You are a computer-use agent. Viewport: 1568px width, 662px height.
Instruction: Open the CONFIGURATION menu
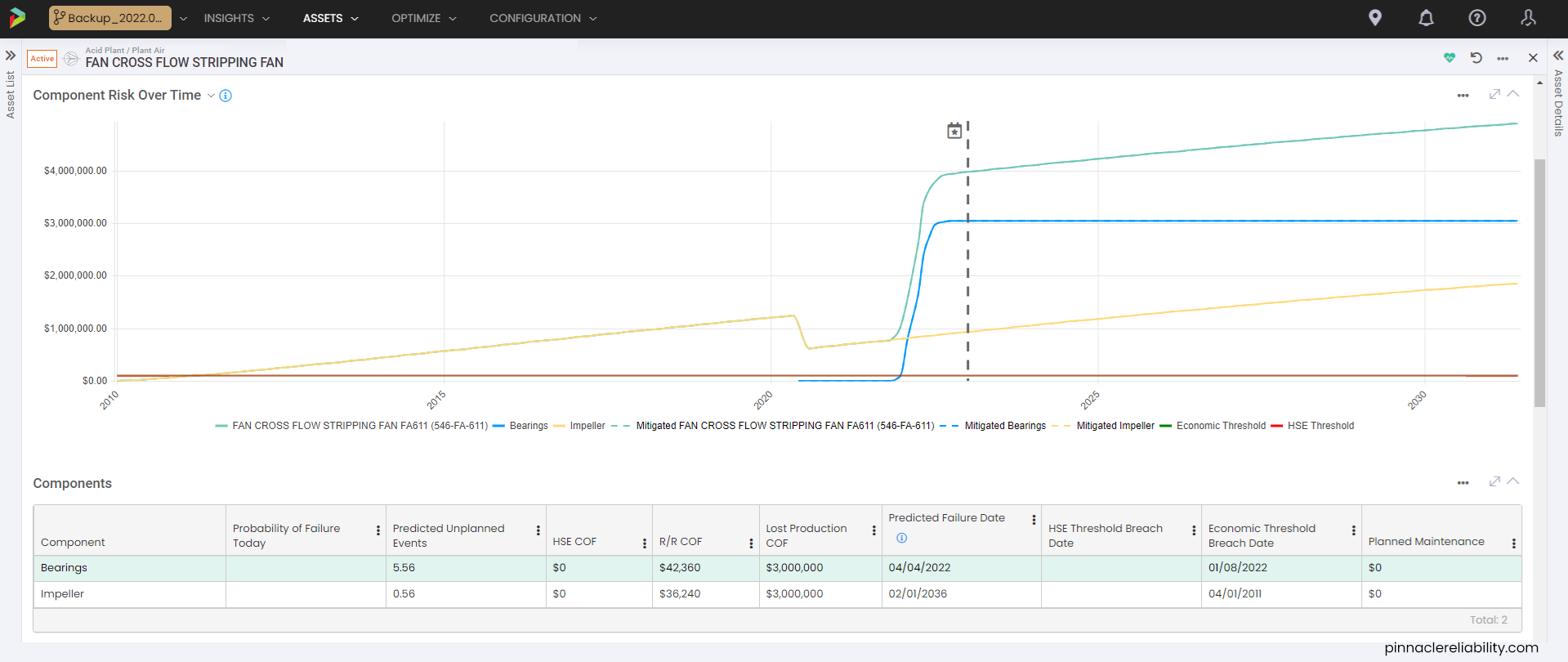(543, 18)
